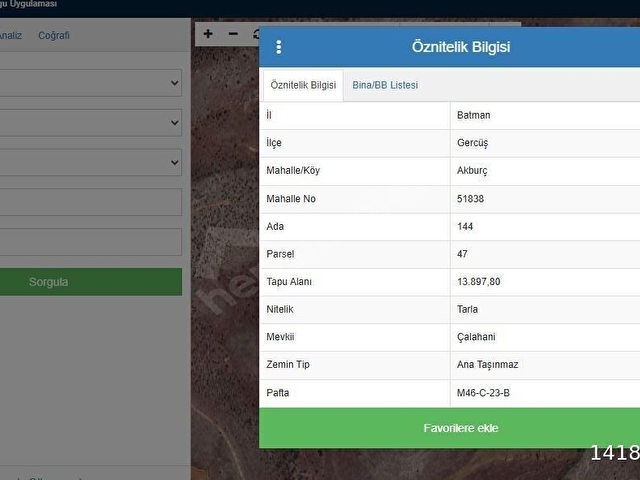Click the 'Mahalle/Köy' row label

(x=293, y=171)
